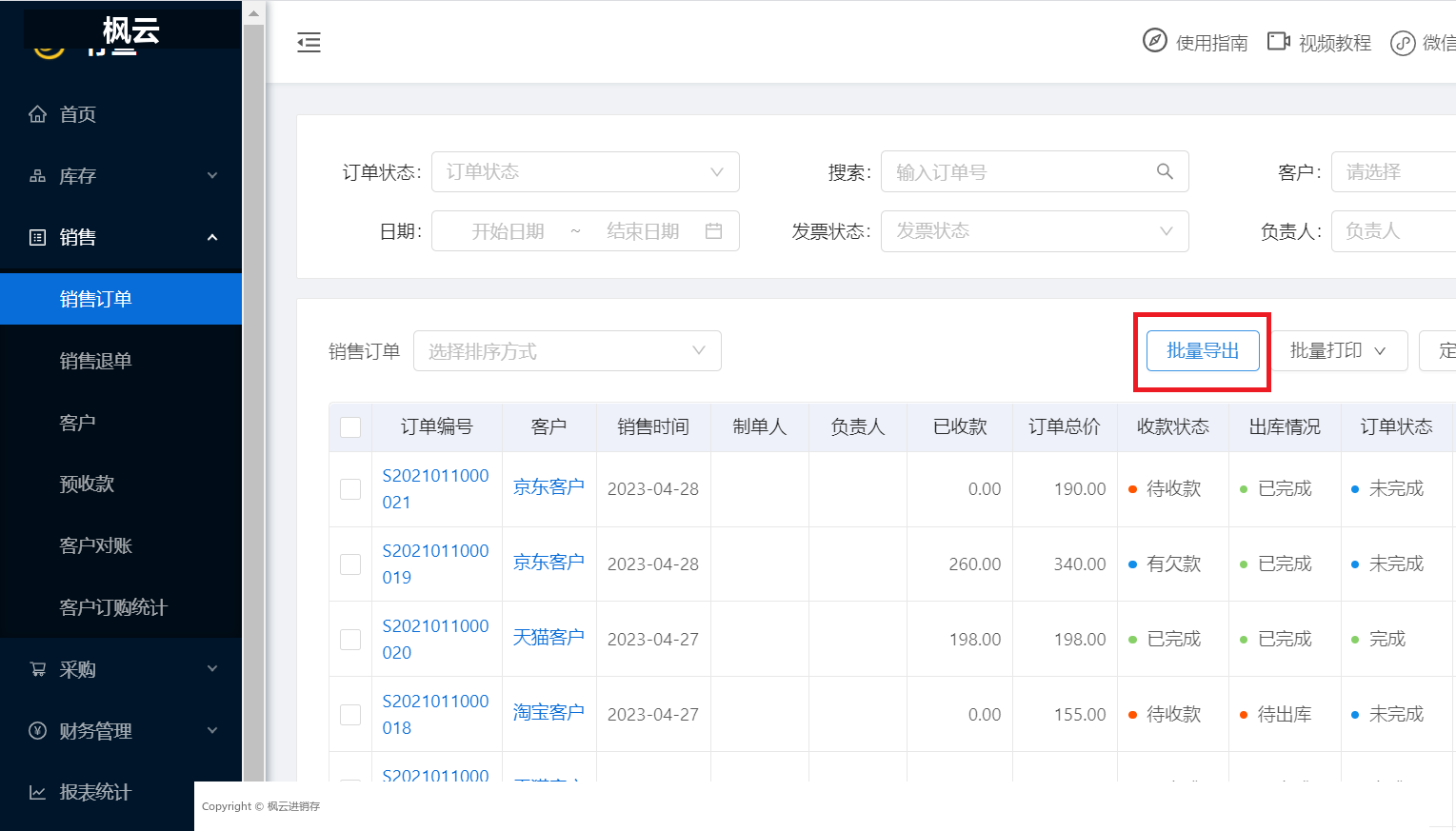This screenshot has width=1456, height=831.
Task: Click the 结束日期 date field
Action: click(x=644, y=231)
